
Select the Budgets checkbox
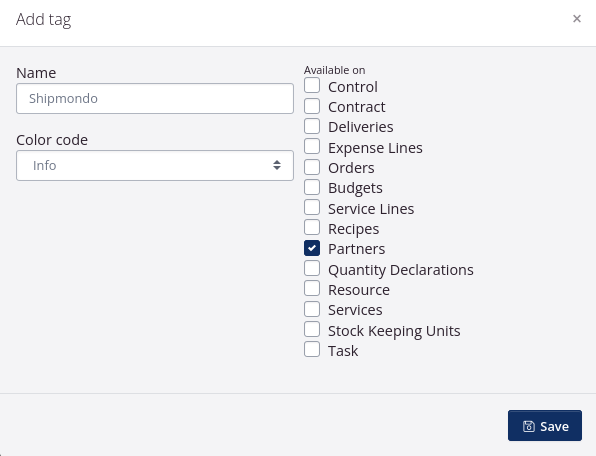coord(312,187)
